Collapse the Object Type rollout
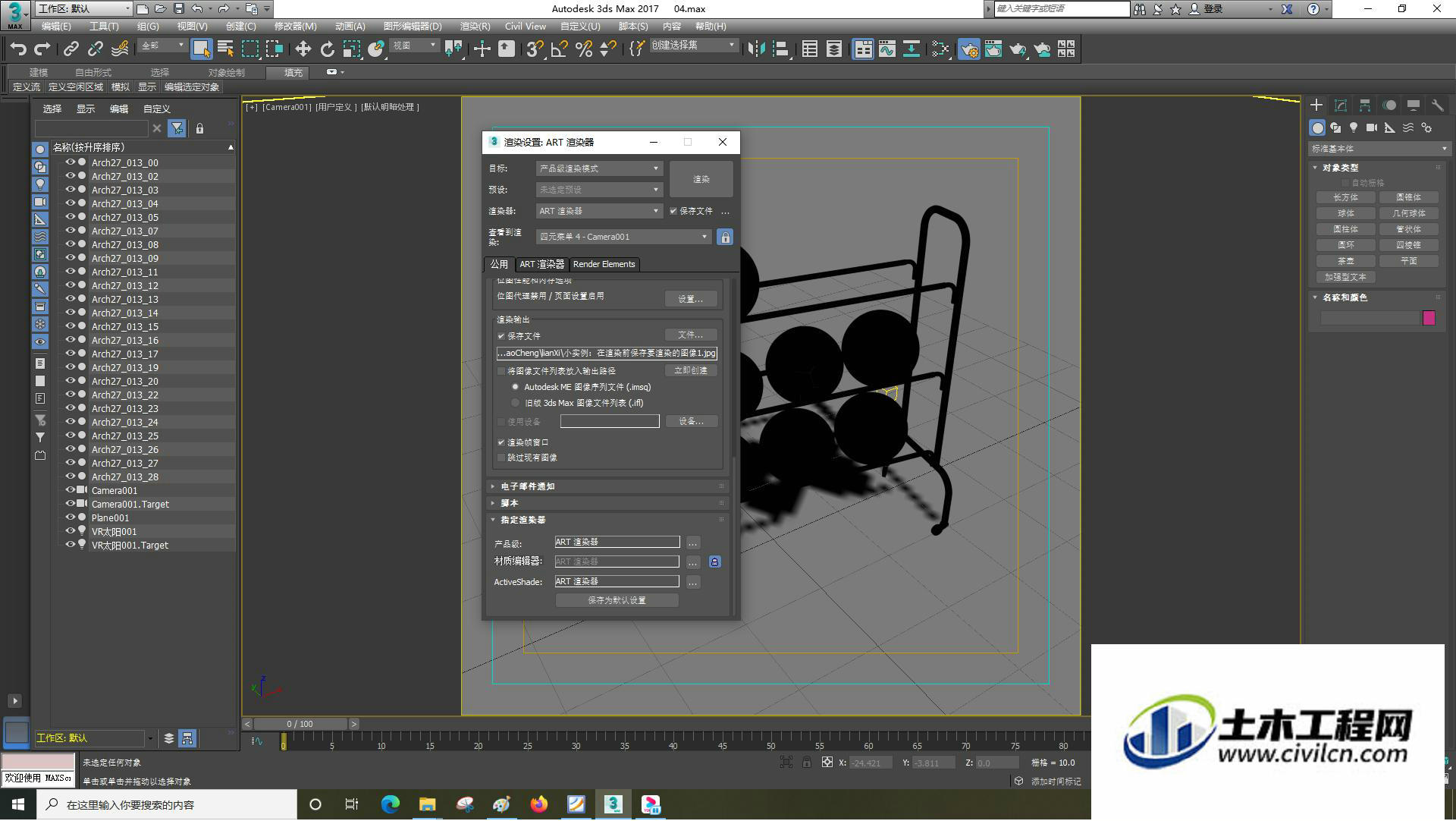Image resolution: width=1456 pixels, height=821 pixels. click(1377, 168)
